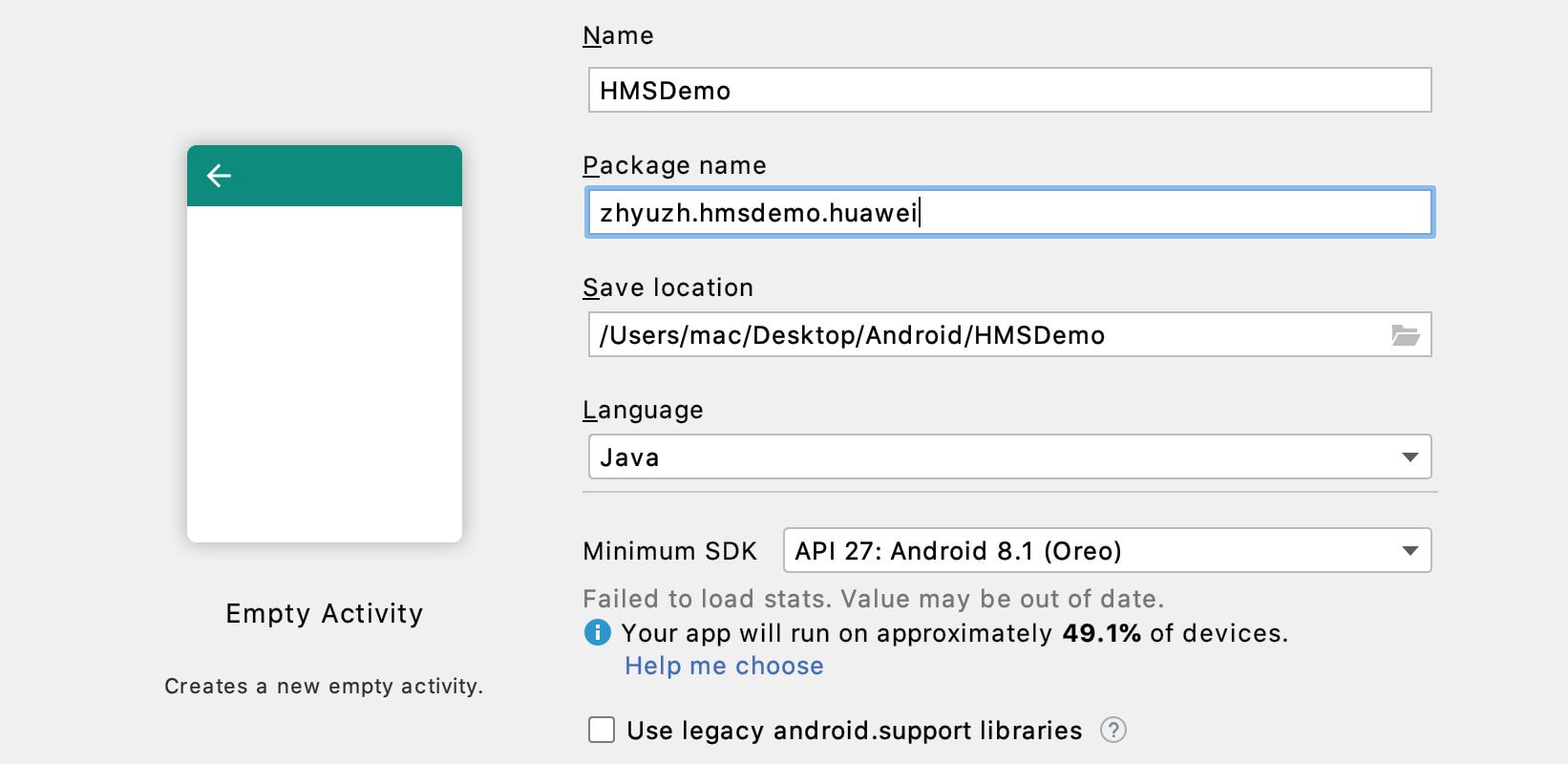Click the Save location label
The width and height of the screenshot is (1568, 764).
click(667, 288)
